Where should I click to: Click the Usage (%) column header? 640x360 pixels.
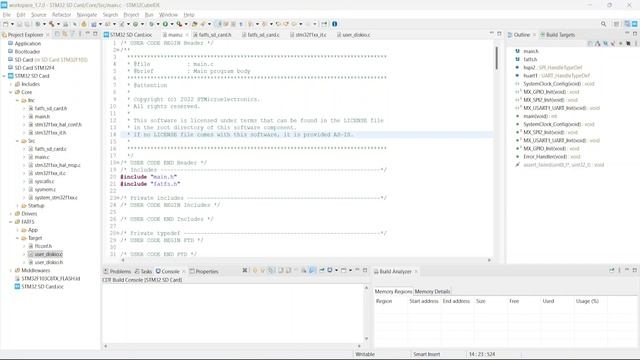click(587, 301)
